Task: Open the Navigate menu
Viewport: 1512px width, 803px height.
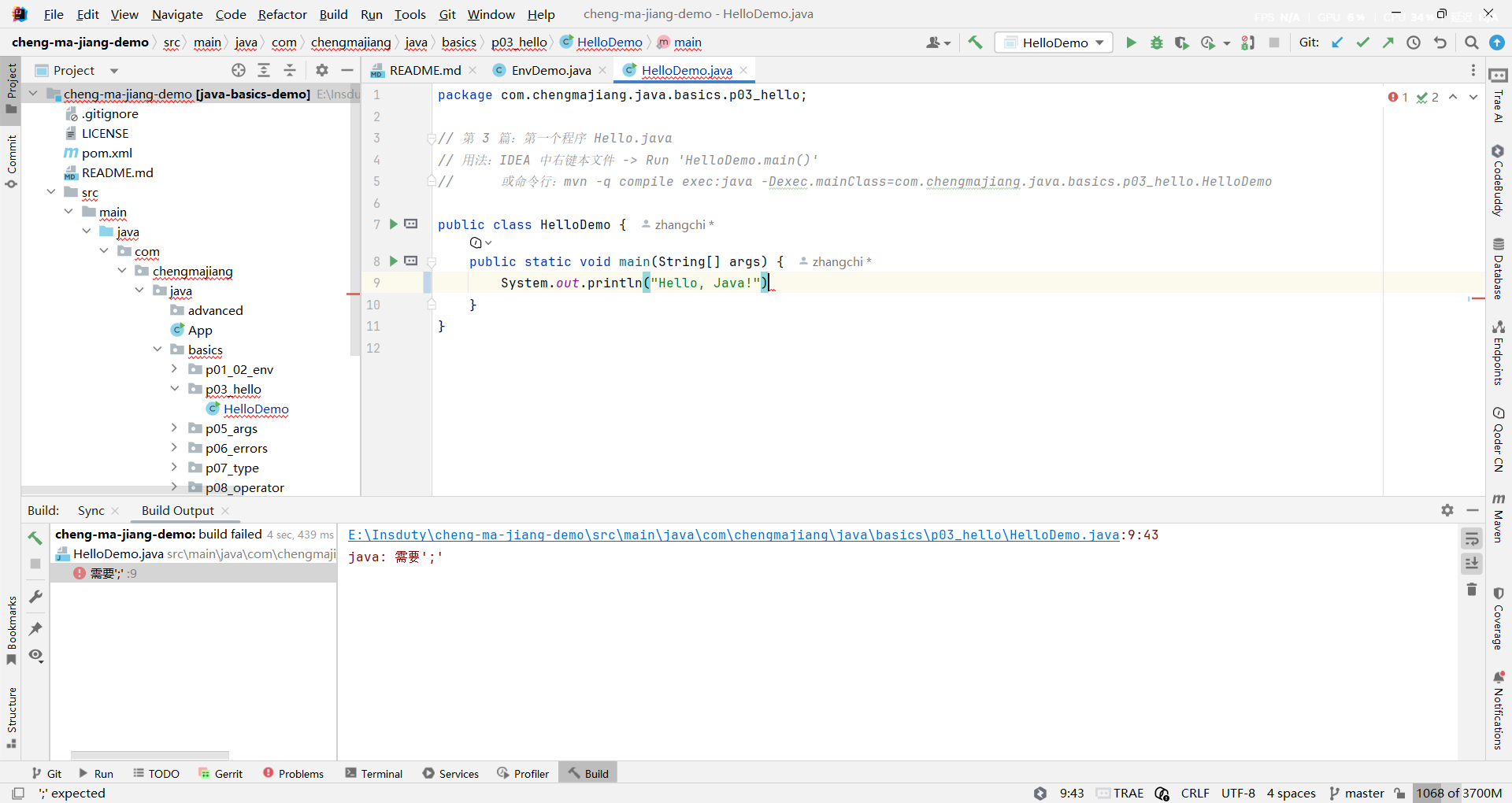Action: 177,14
